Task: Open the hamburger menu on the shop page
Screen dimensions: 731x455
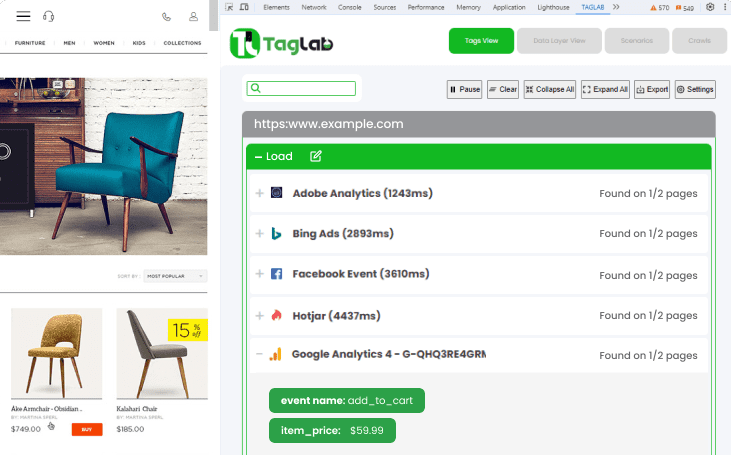Action: 23,16
